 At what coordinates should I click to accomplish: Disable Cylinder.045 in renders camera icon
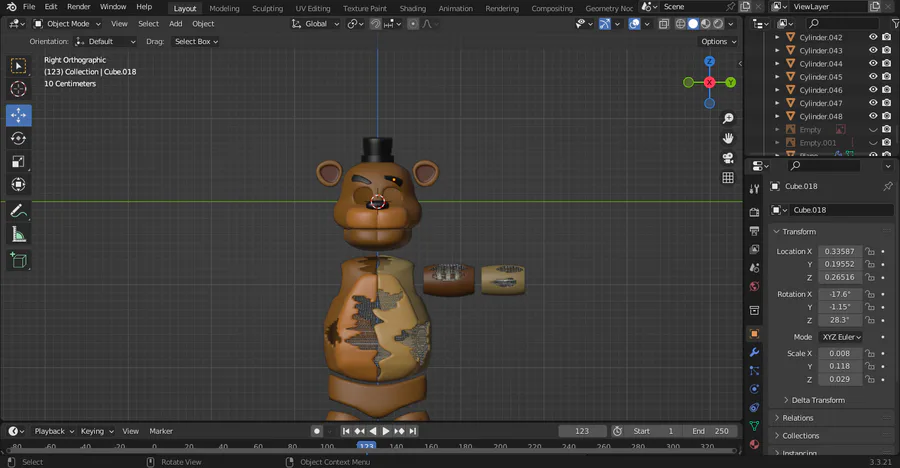[886, 77]
